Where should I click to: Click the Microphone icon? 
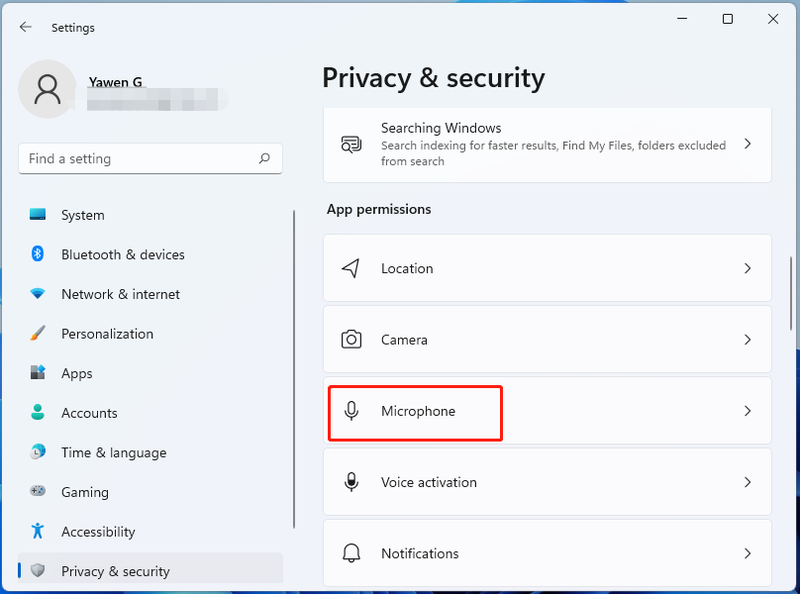point(351,411)
